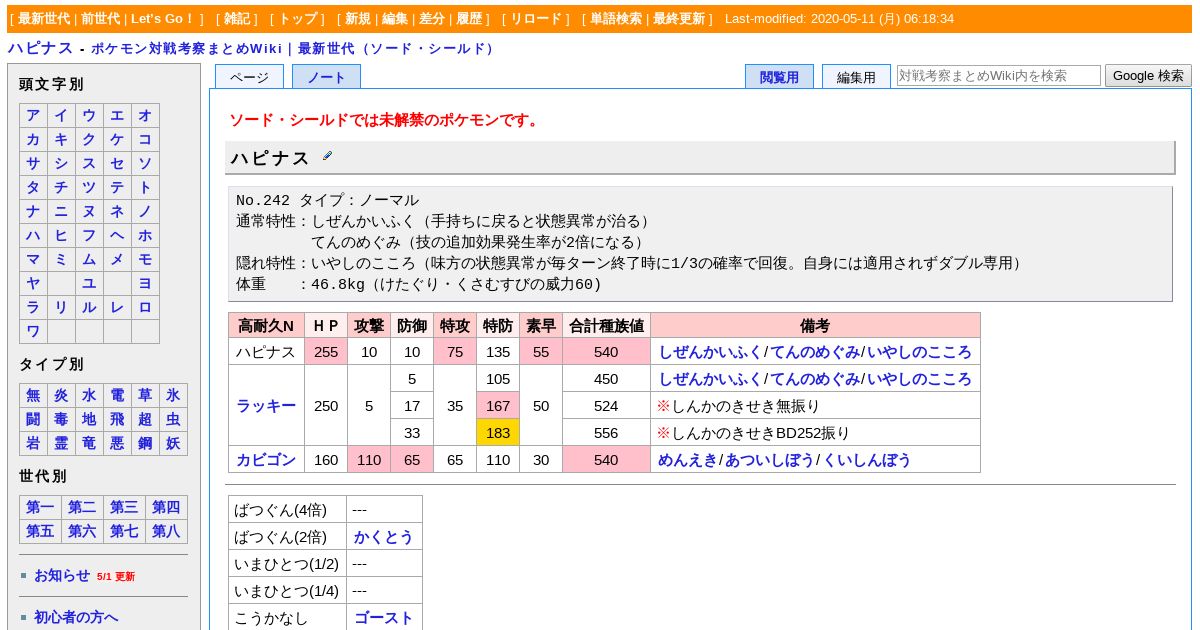Open the ト index in 頭文字別

(x=145, y=187)
